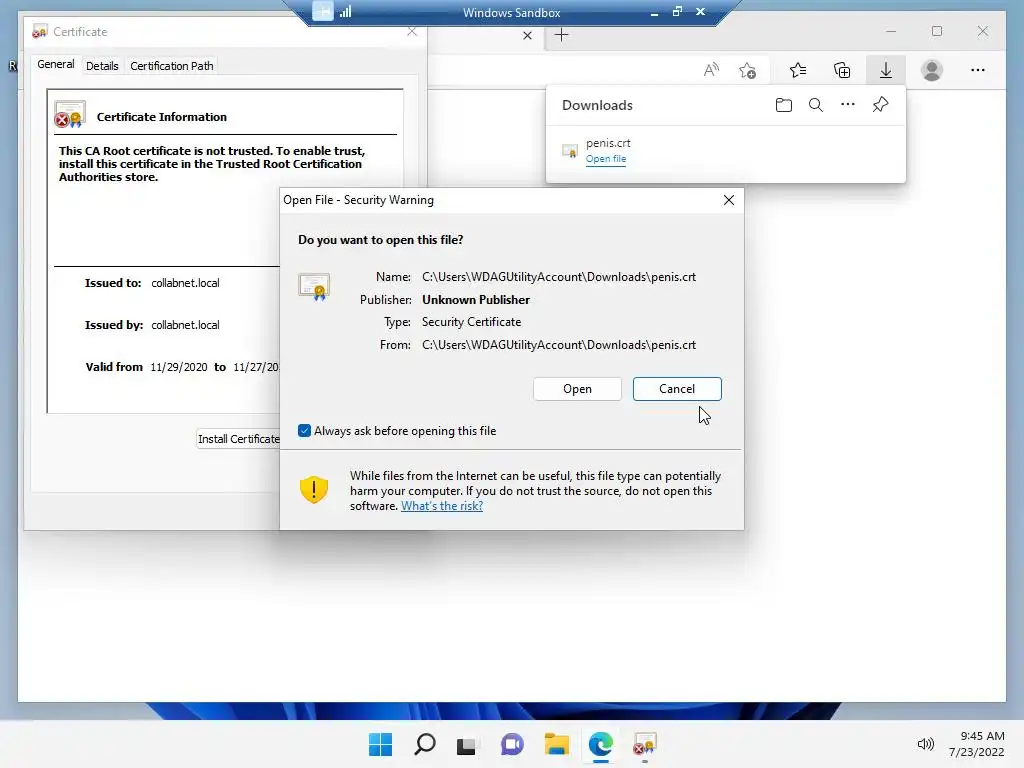
Task: Close the Open File Security Warning dialog
Action: click(x=729, y=200)
